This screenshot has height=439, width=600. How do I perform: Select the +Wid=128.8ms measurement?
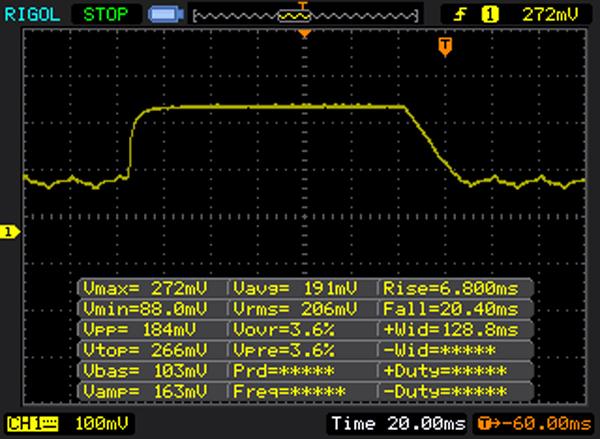[456, 330]
